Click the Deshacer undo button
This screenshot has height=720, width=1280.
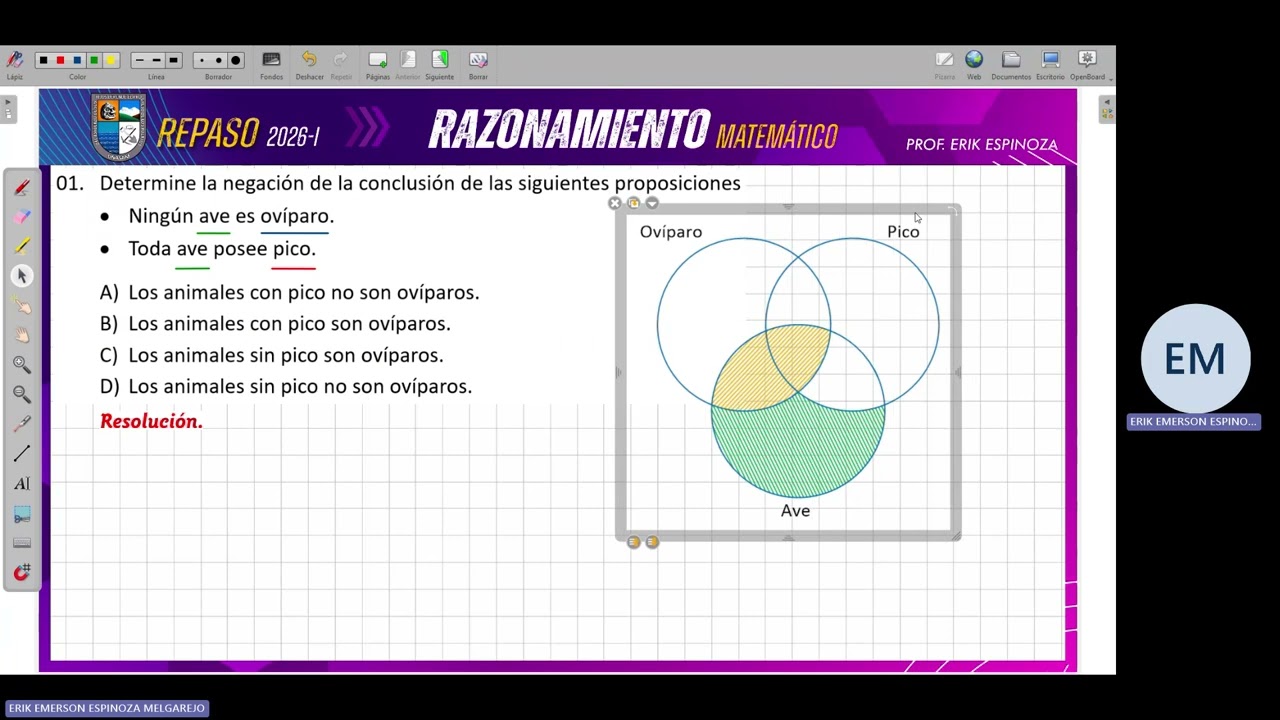pyautogui.click(x=309, y=64)
